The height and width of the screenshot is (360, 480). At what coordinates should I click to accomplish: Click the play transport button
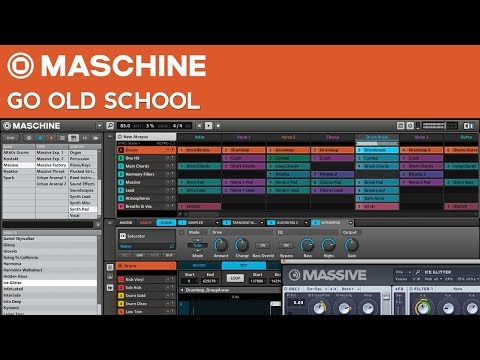click(209, 126)
